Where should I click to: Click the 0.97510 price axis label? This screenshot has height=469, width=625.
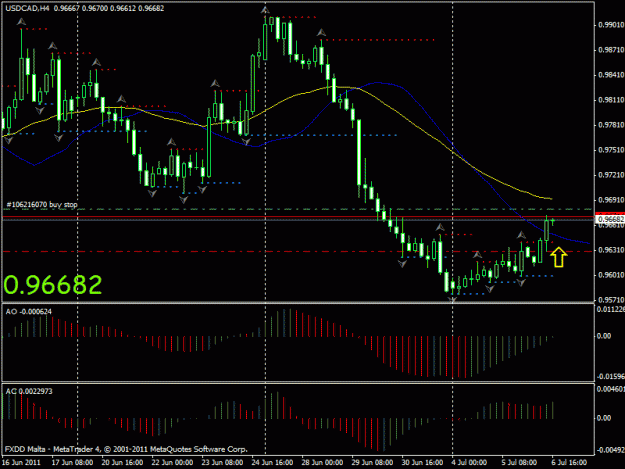pos(611,150)
